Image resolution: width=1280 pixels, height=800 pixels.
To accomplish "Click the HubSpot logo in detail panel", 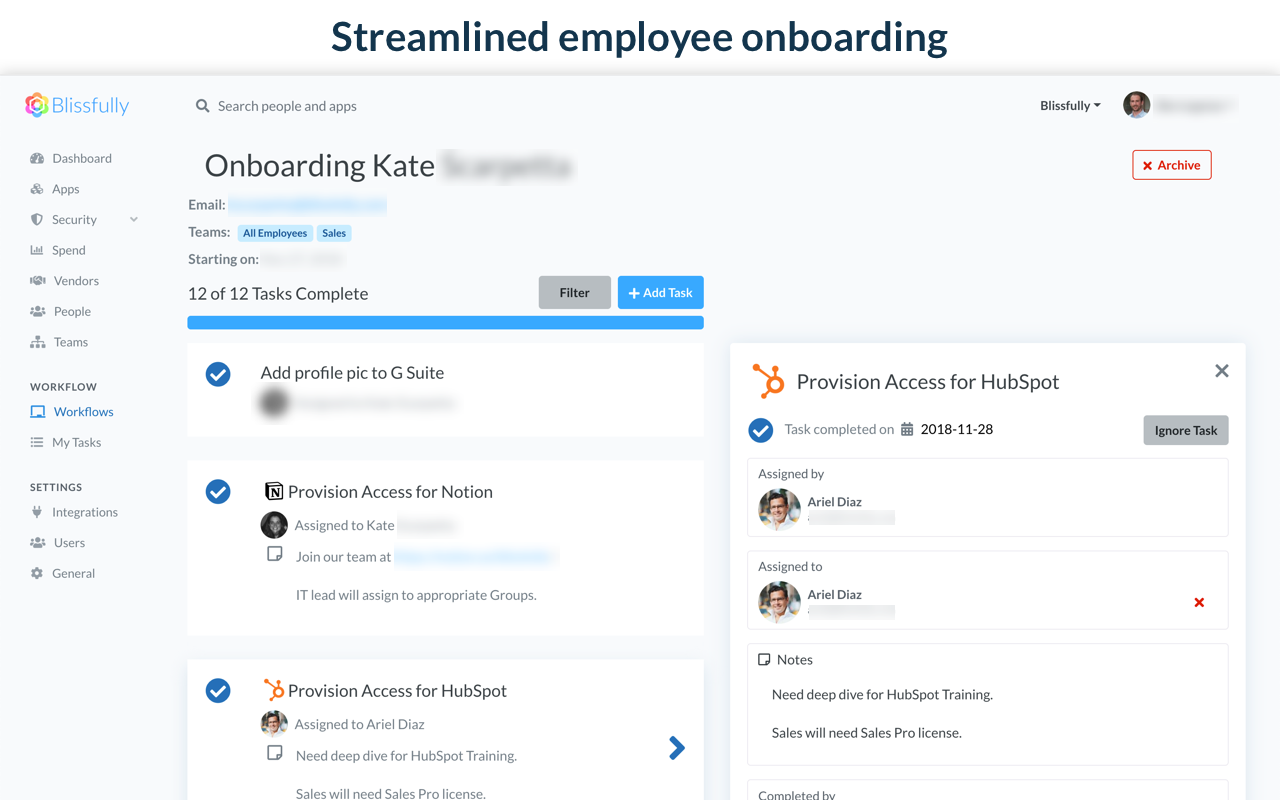I will [x=768, y=381].
